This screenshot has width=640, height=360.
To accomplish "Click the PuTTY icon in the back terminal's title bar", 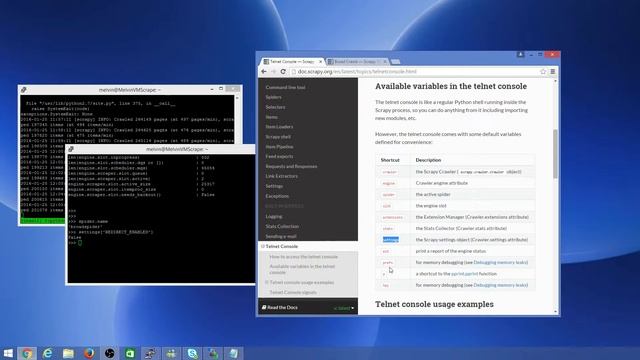I will point(24,90).
